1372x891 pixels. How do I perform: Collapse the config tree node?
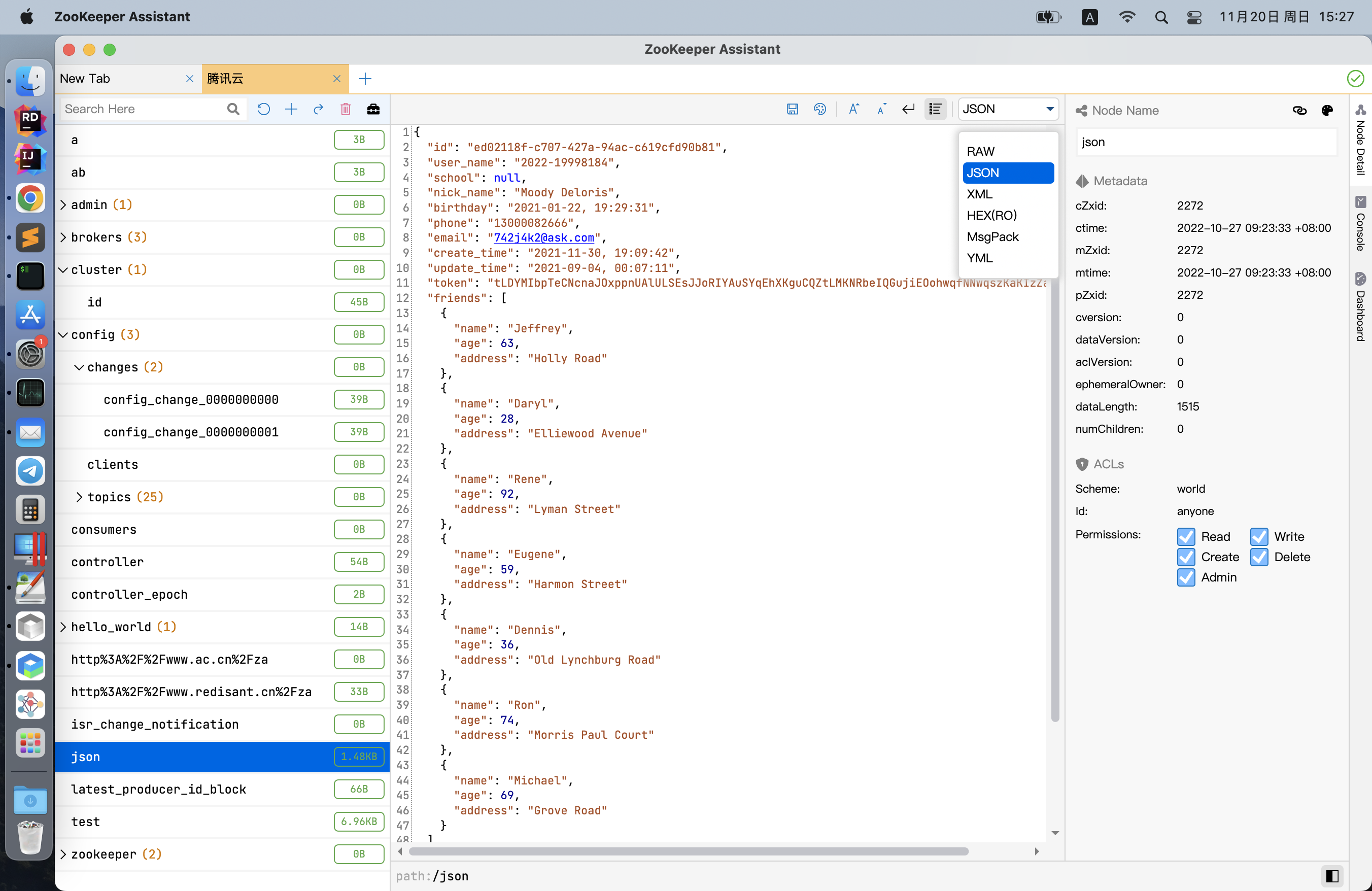tap(63, 335)
